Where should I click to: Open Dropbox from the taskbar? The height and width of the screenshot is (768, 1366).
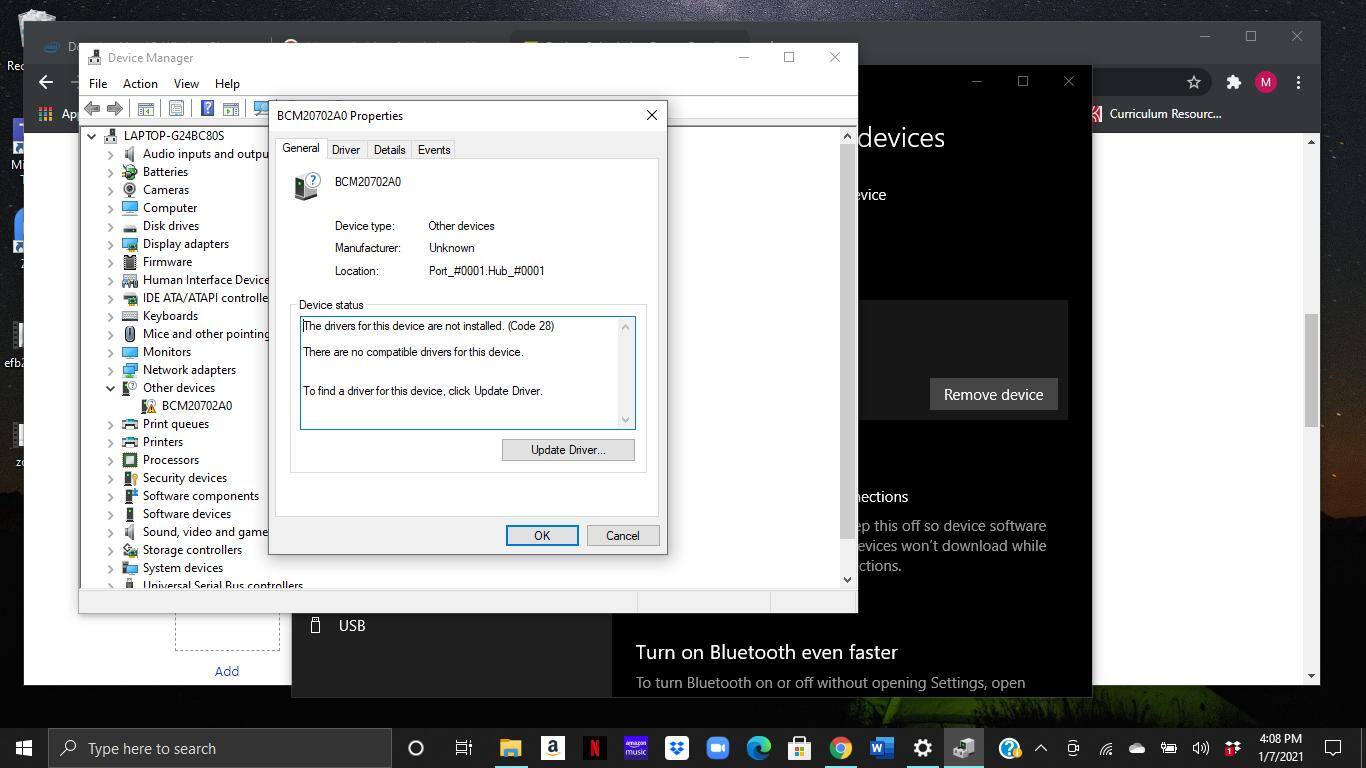[x=677, y=748]
